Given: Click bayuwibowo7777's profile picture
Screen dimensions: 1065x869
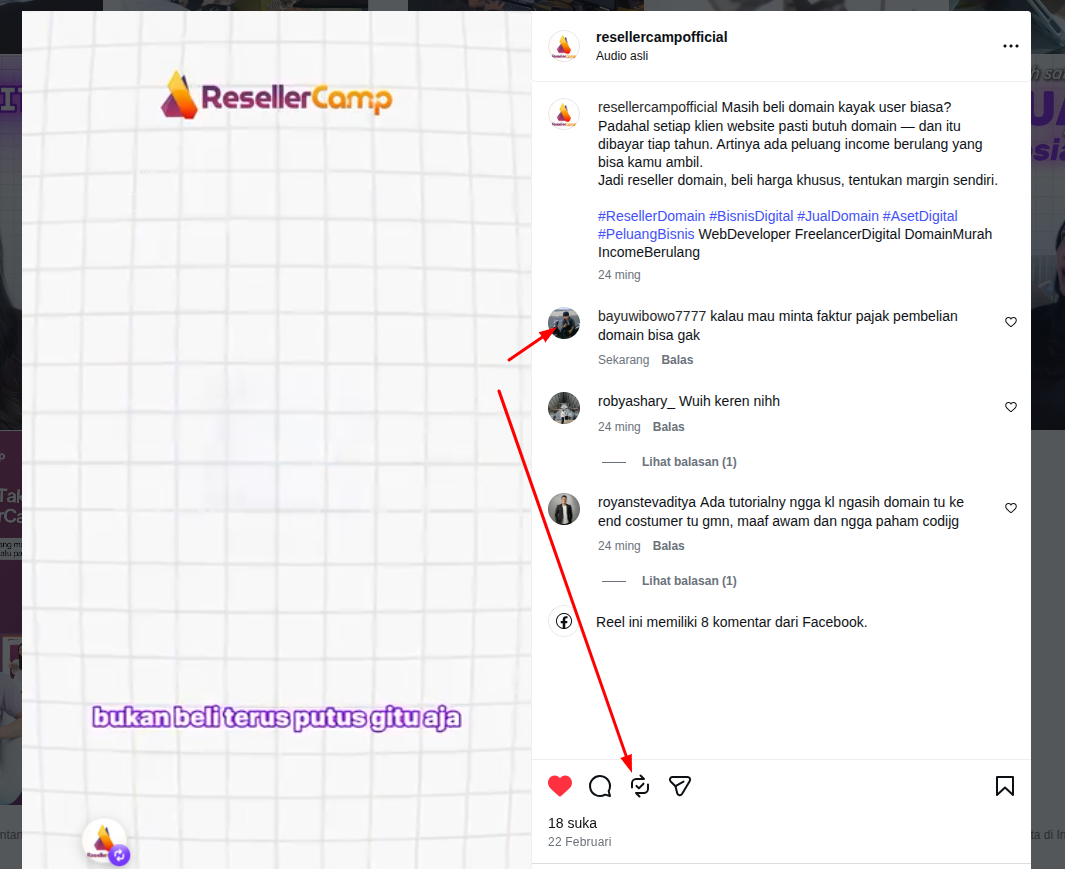Looking at the screenshot, I should coord(564,323).
